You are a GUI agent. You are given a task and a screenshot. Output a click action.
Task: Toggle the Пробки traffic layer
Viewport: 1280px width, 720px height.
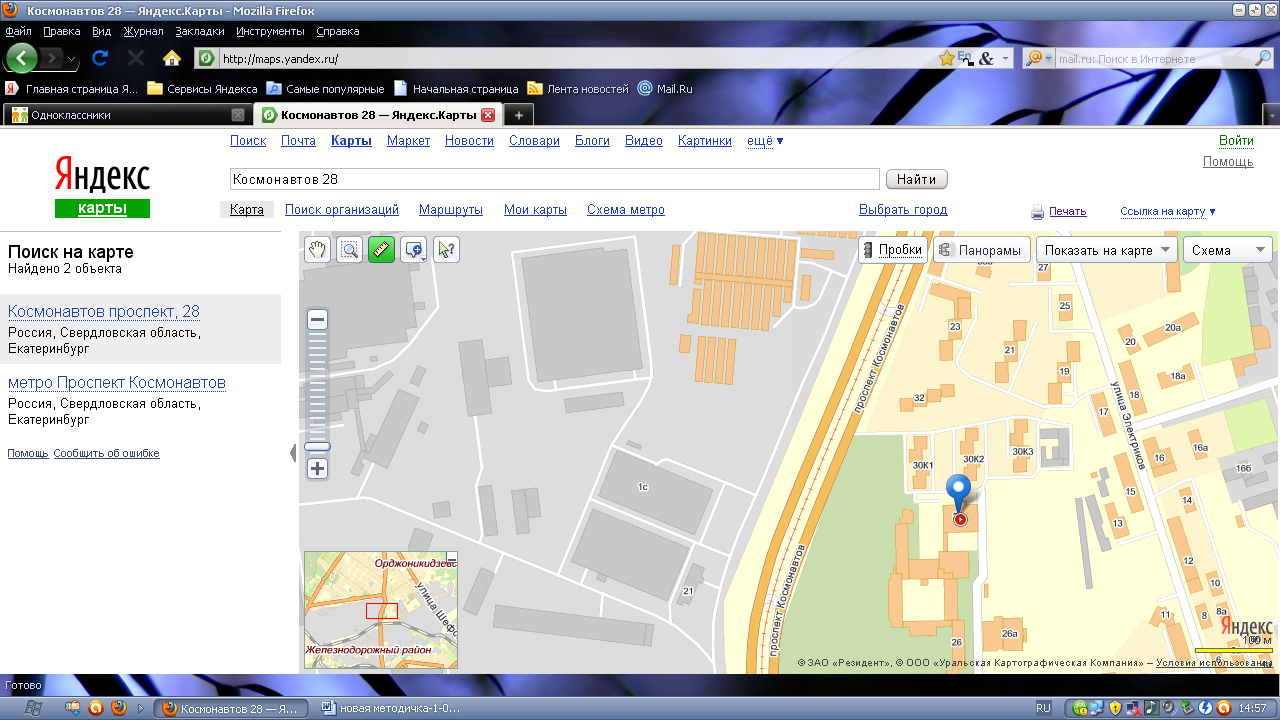tap(893, 250)
